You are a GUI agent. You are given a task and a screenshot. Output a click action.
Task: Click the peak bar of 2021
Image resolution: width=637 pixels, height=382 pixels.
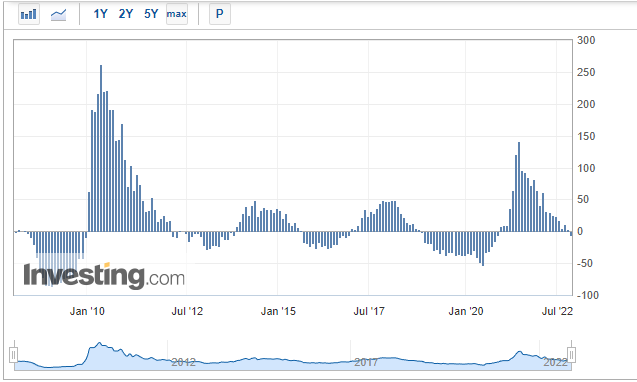(519, 187)
